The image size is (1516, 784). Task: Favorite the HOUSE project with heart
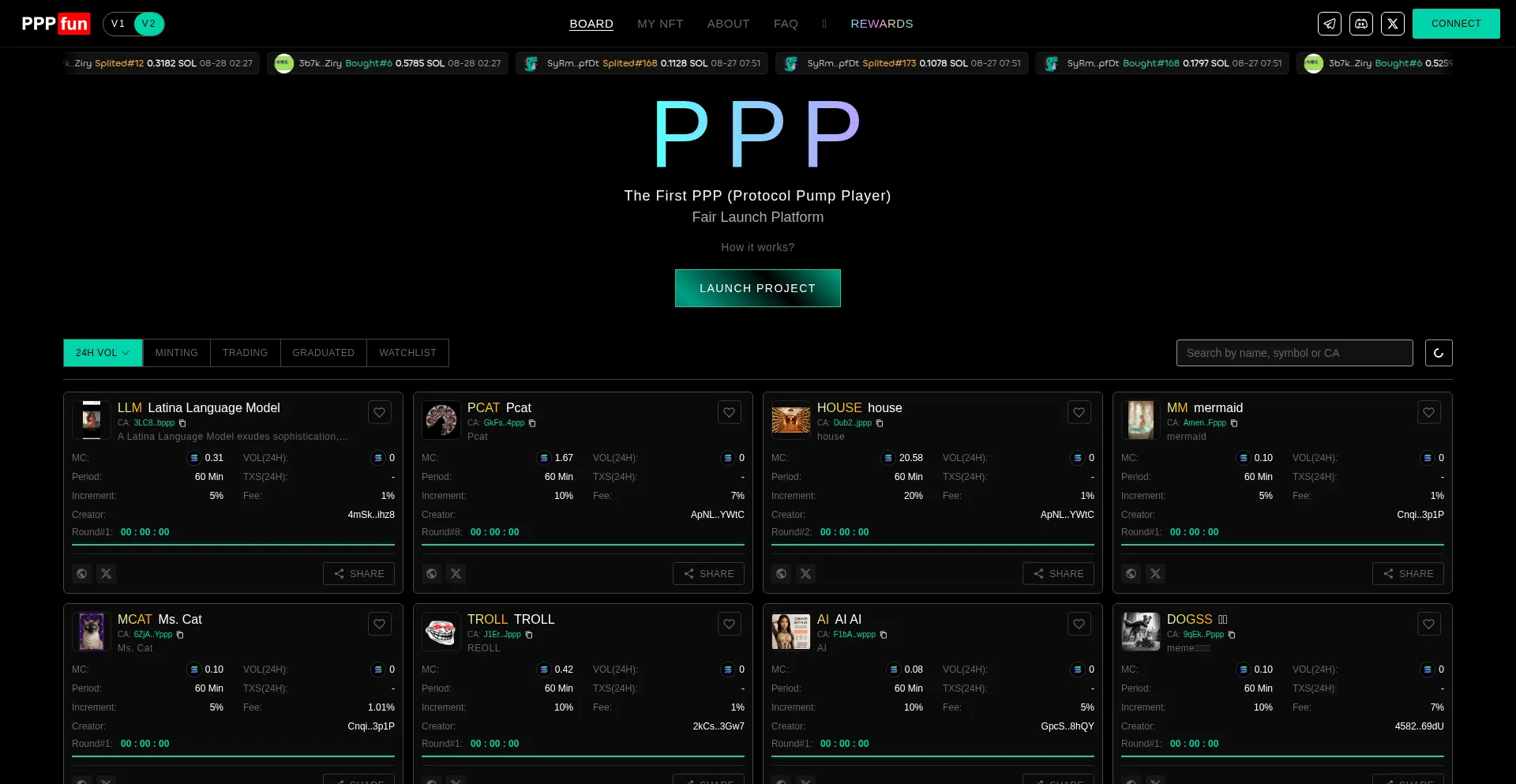[x=1079, y=412]
